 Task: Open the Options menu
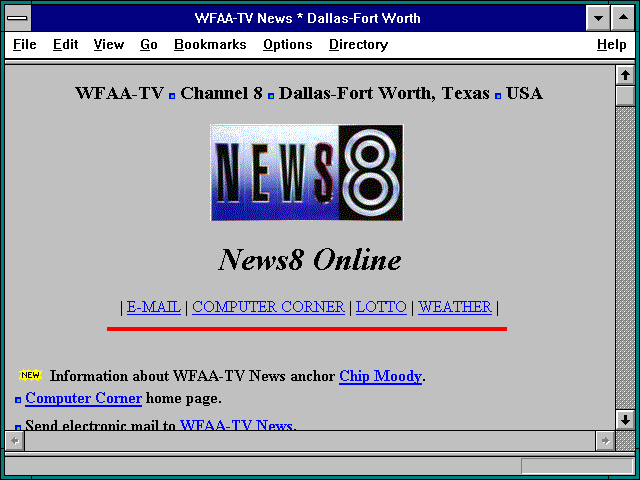coord(287,44)
